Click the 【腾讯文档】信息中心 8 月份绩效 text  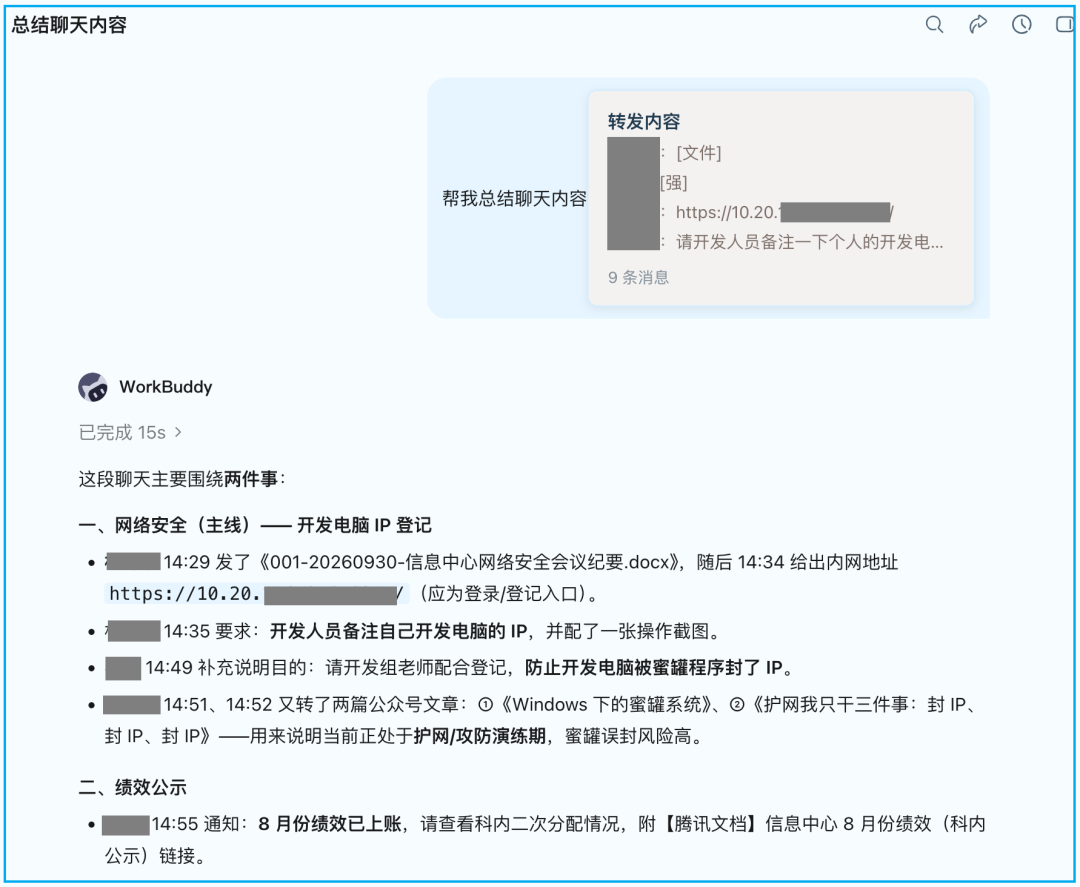(796, 824)
